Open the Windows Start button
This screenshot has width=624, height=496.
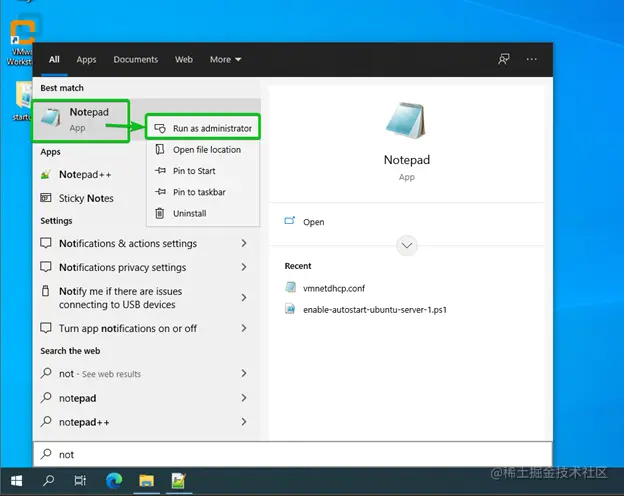coord(16,481)
